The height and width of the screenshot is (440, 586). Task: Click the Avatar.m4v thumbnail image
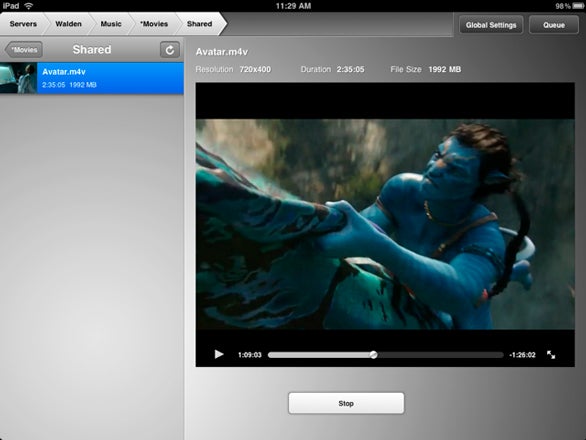[x=18, y=78]
